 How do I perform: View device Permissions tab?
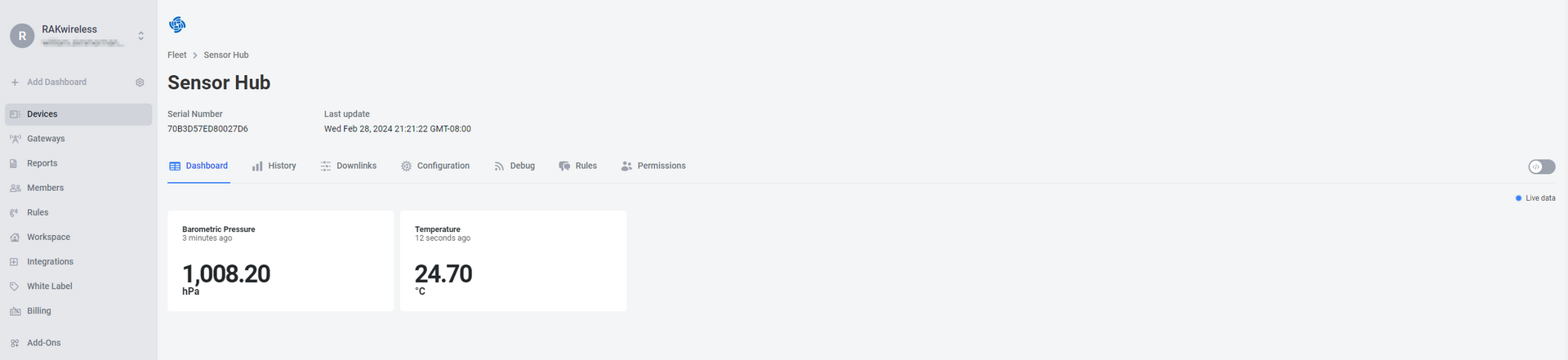(x=653, y=166)
